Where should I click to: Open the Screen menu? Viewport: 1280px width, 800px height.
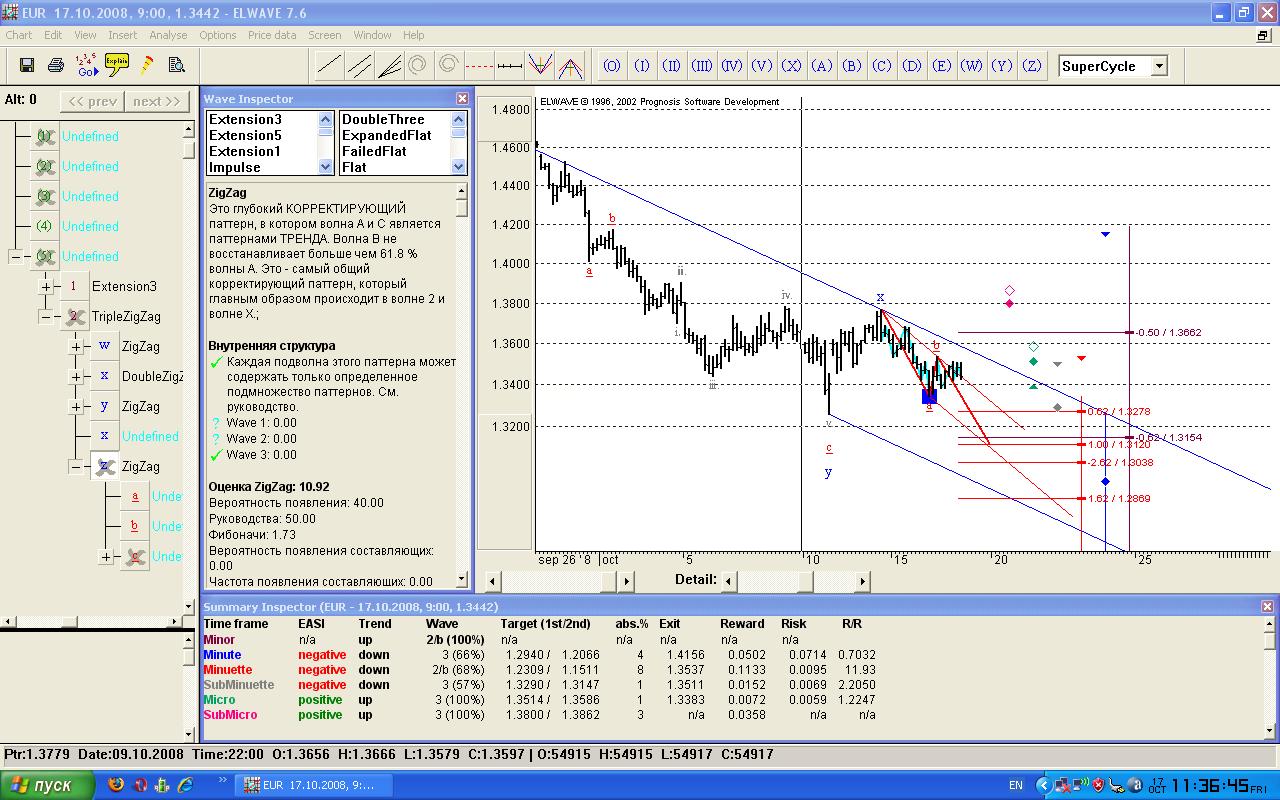pyautogui.click(x=325, y=35)
